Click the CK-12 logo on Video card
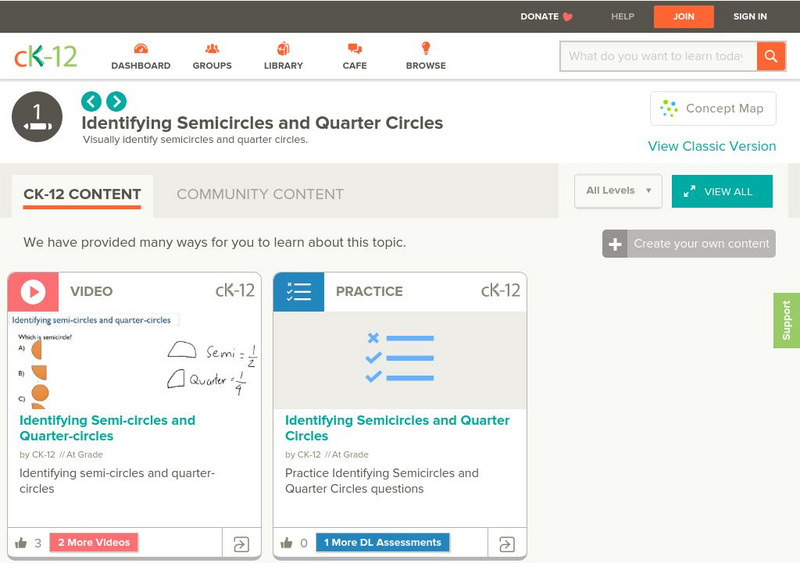This screenshot has width=800, height=563. pos(235,290)
